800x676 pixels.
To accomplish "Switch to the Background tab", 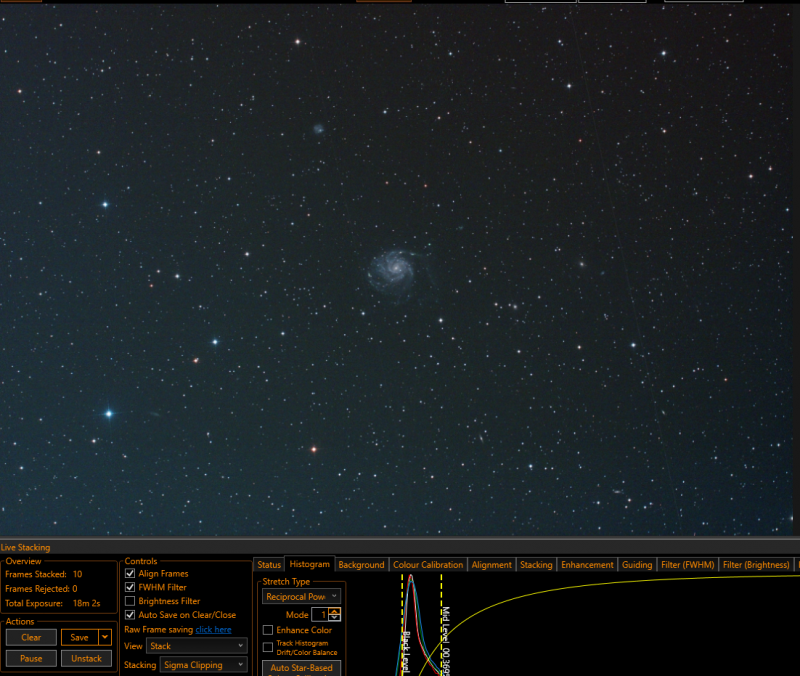I will pyautogui.click(x=361, y=565).
